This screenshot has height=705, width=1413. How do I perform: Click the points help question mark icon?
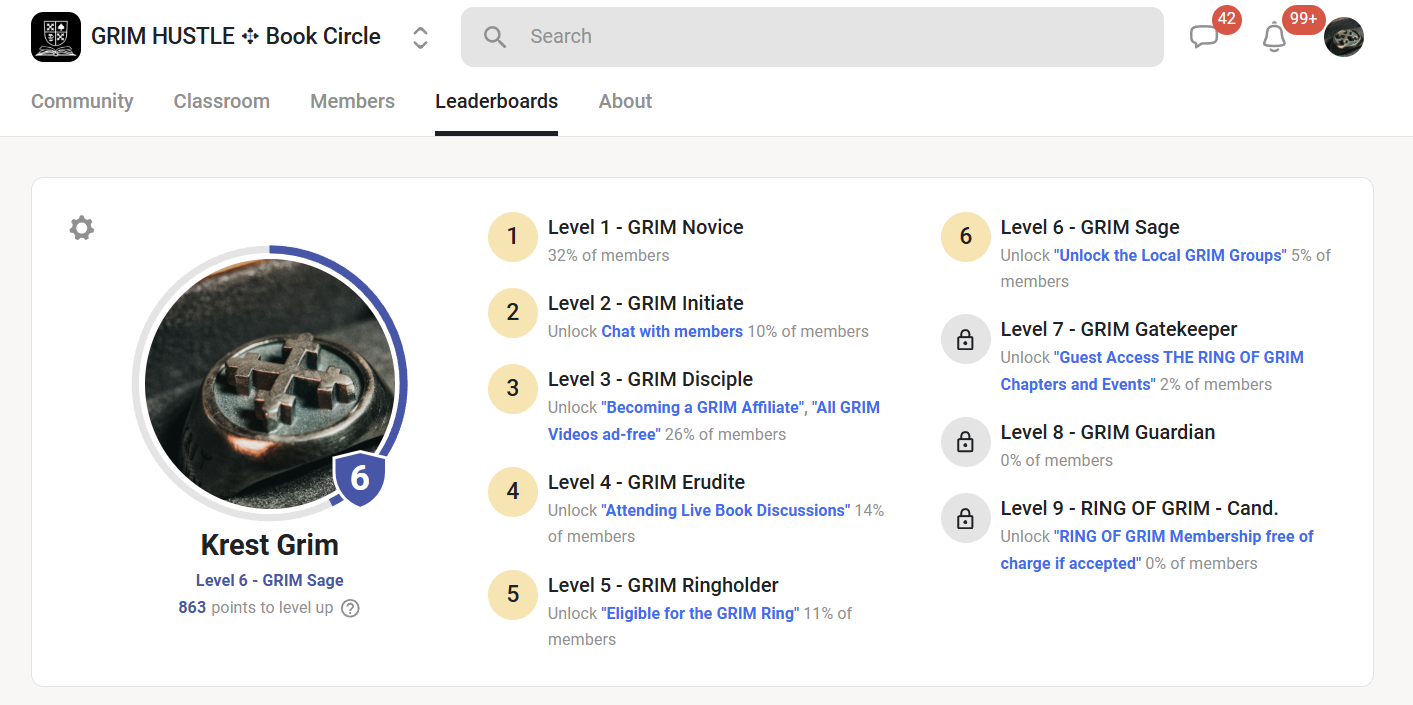(x=350, y=608)
